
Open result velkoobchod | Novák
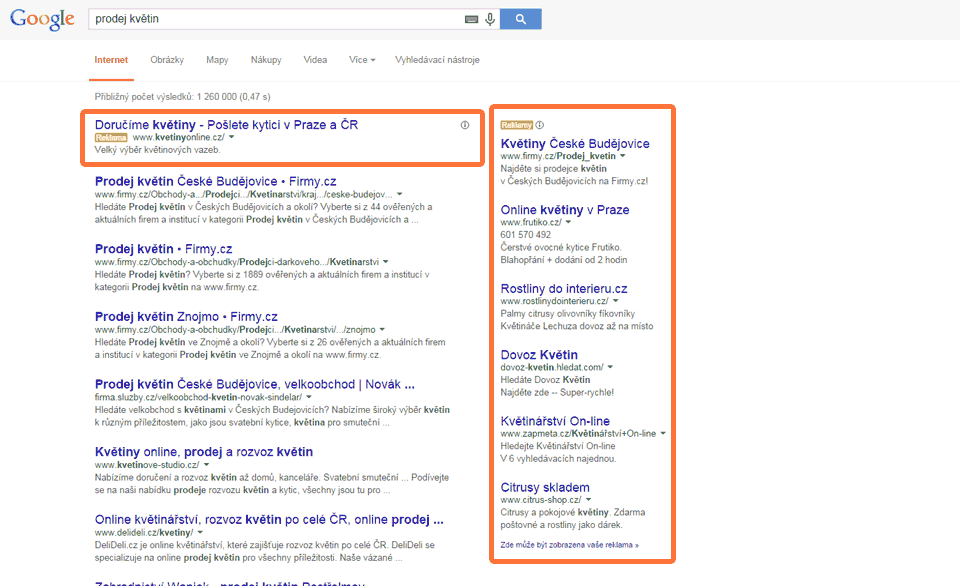(255, 385)
